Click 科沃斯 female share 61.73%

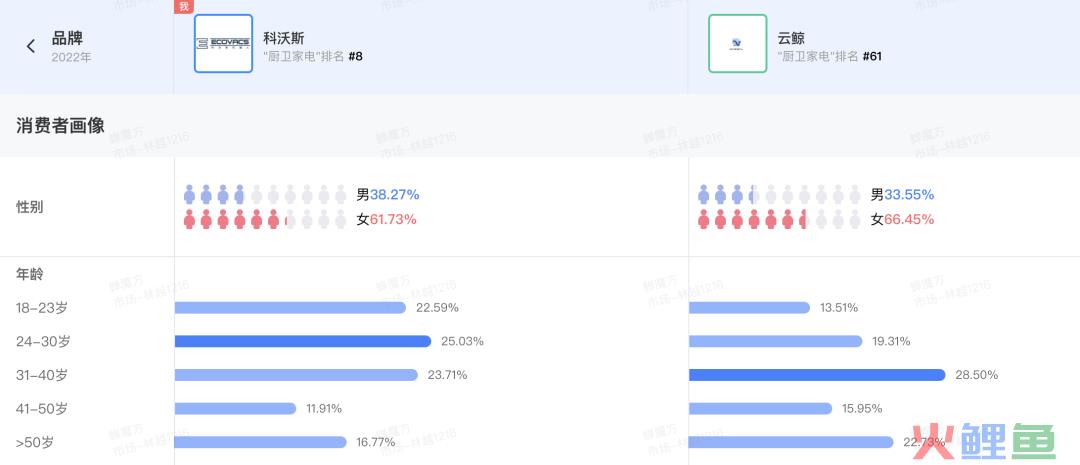(x=393, y=220)
